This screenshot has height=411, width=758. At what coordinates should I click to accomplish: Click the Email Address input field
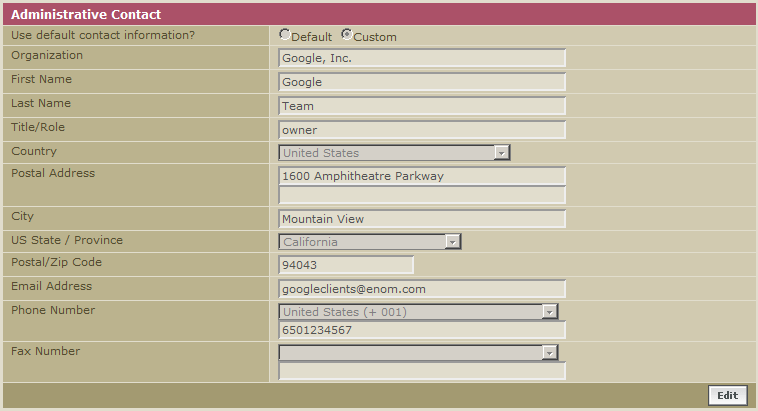422,289
